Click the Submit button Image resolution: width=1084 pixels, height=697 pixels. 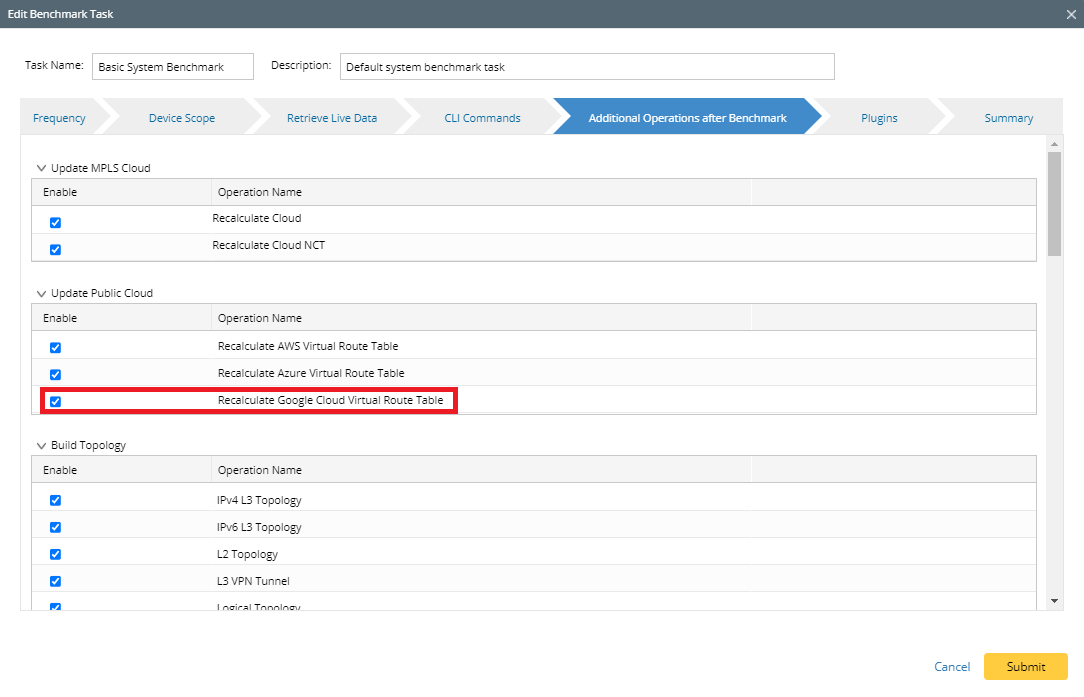tap(1025, 667)
